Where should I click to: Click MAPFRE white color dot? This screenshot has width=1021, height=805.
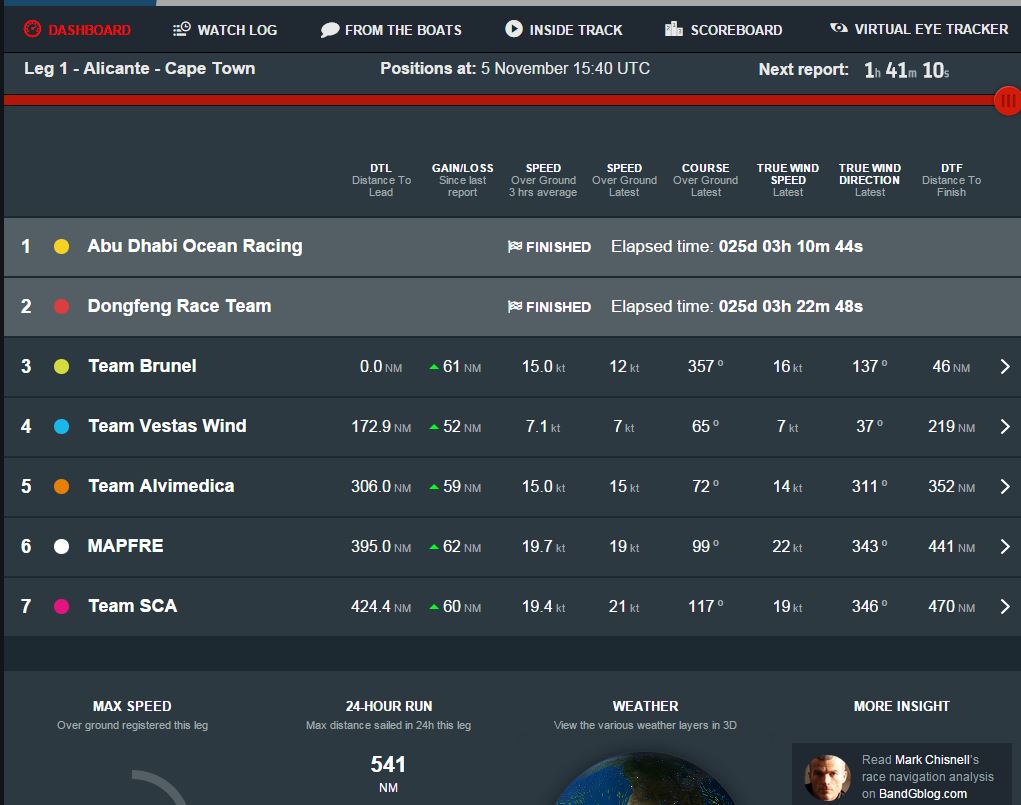pos(61,546)
